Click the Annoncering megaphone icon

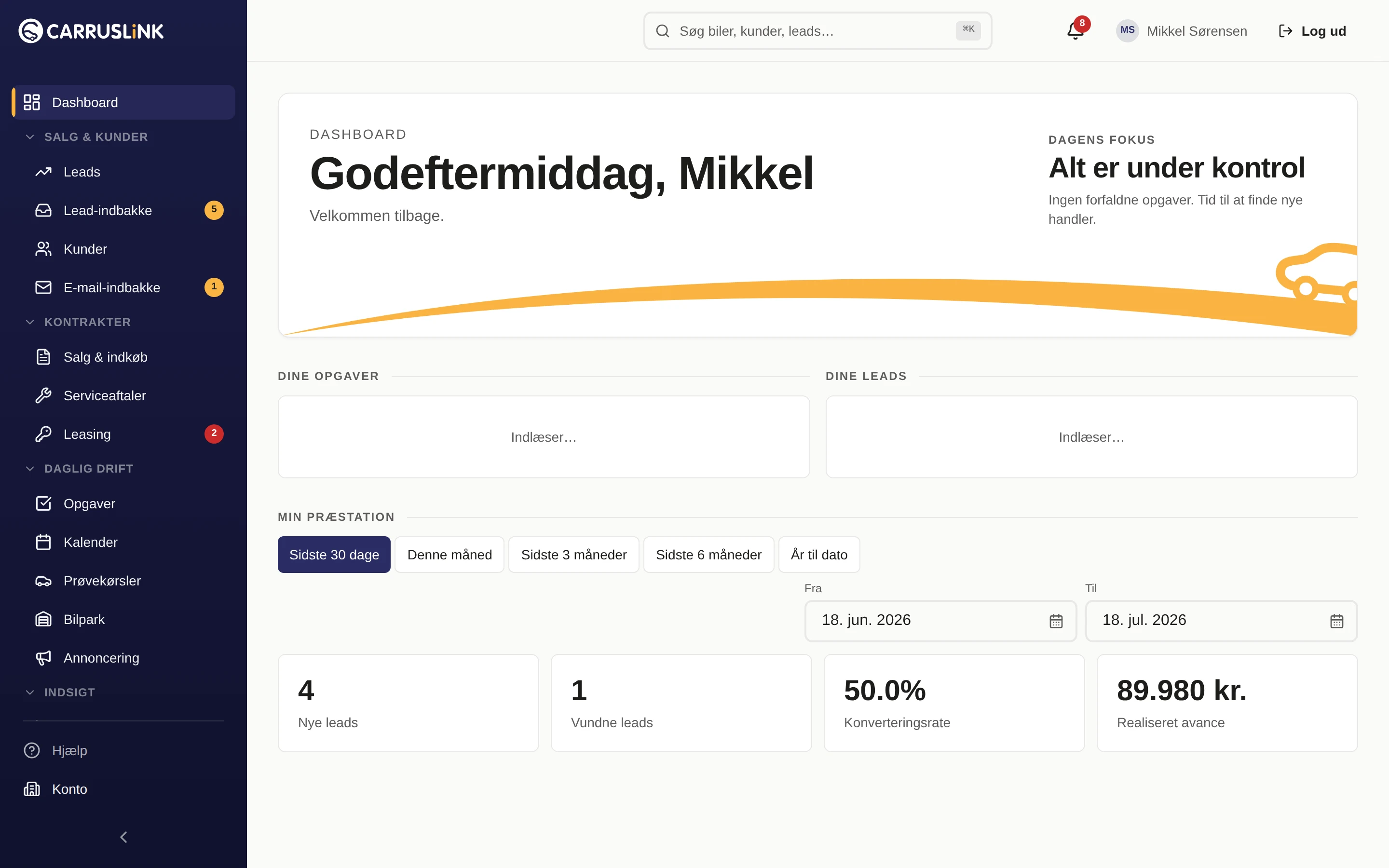(43, 657)
